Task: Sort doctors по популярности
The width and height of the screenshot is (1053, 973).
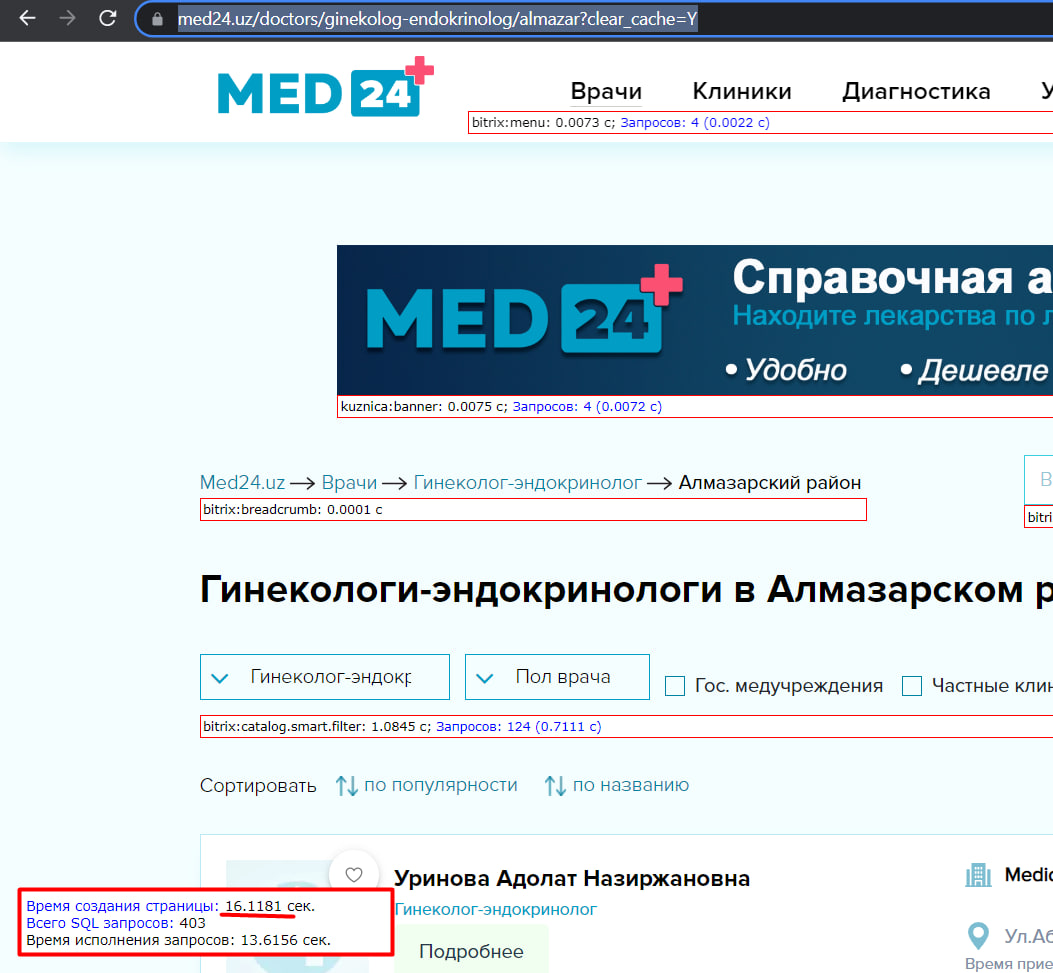Action: point(441,785)
